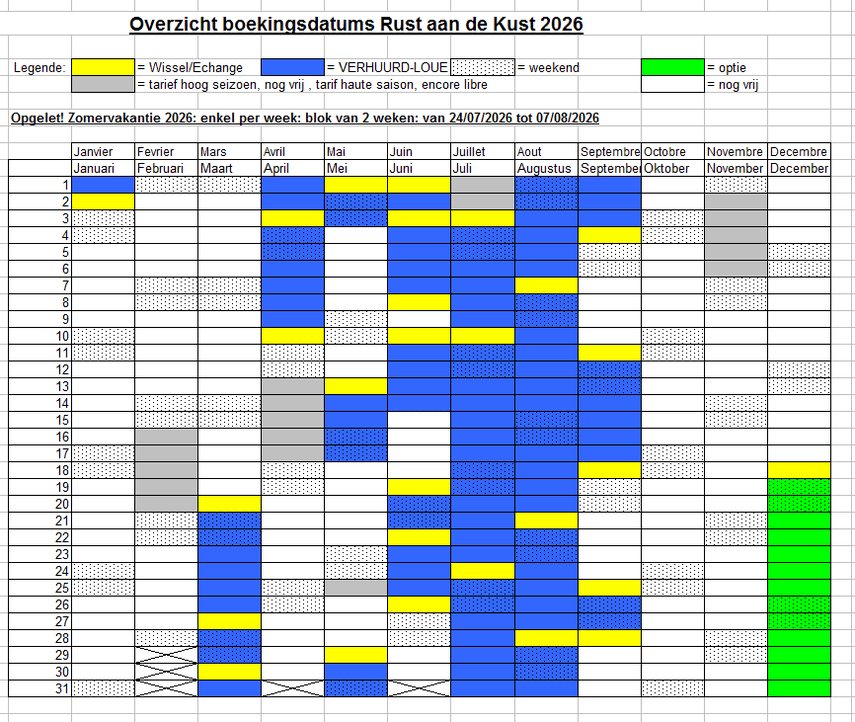This screenshot has width=855, height=722.
Task: Click the 'November' header cell
Action: [x=734, y=169]
